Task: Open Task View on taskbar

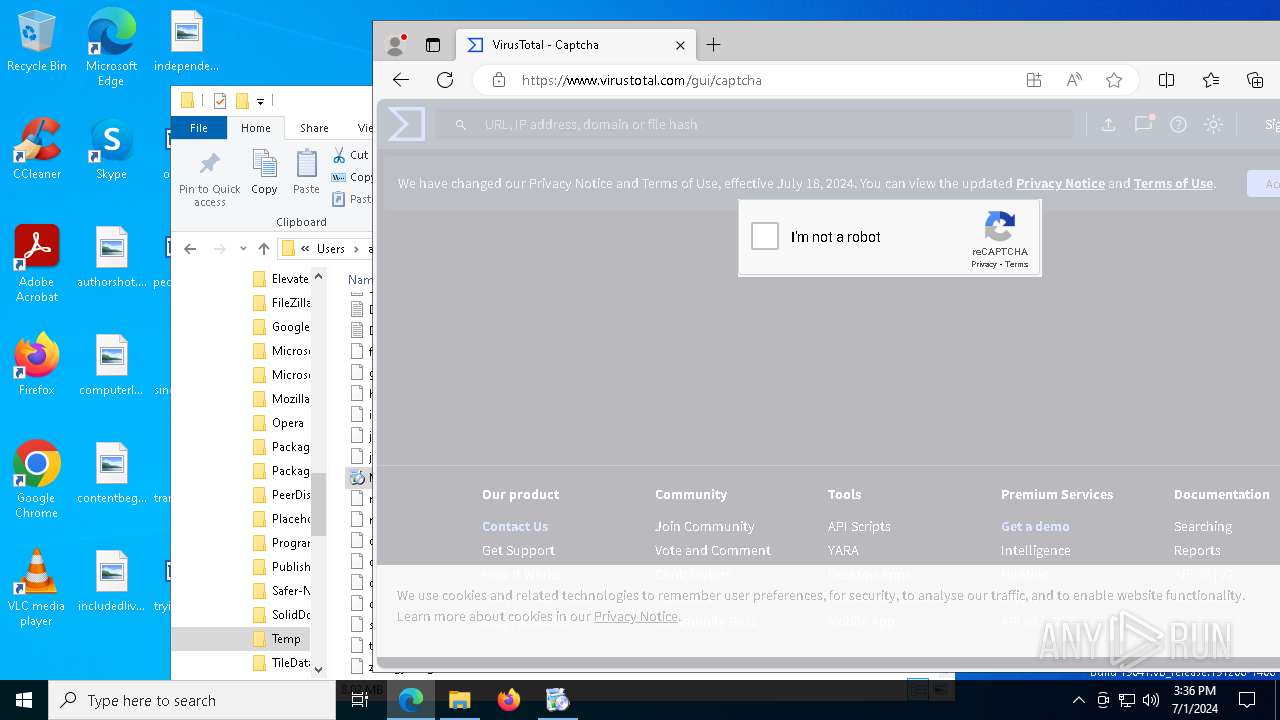Action: pos(360,700)
